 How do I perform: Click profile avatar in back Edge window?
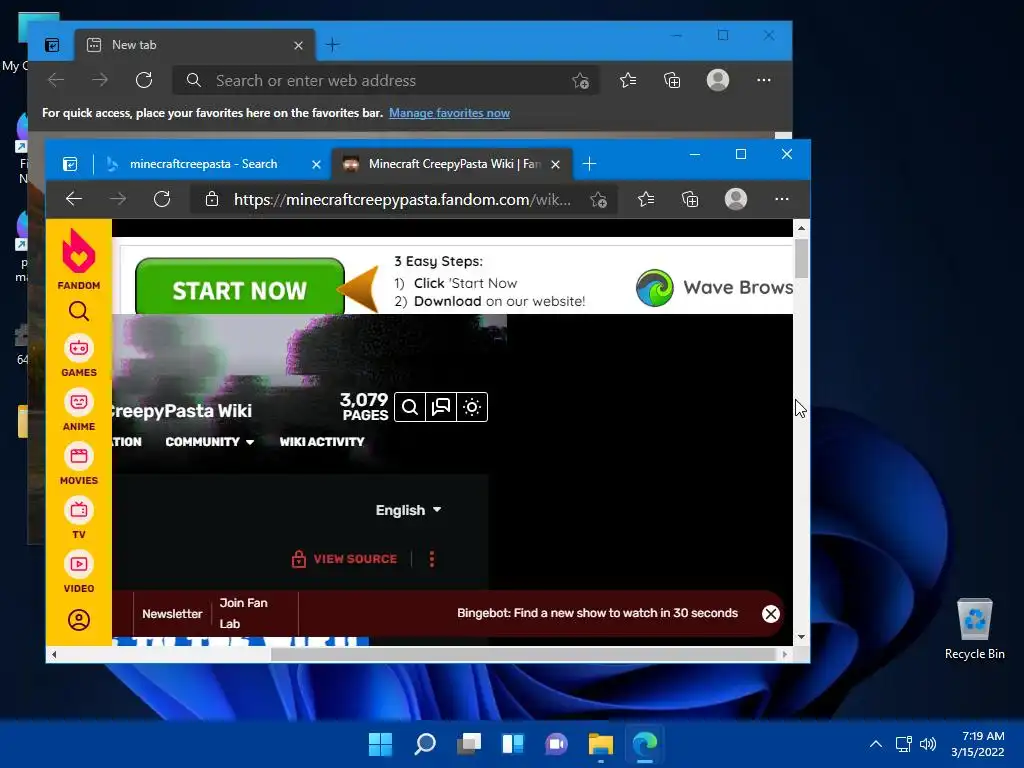coord(718,80)
